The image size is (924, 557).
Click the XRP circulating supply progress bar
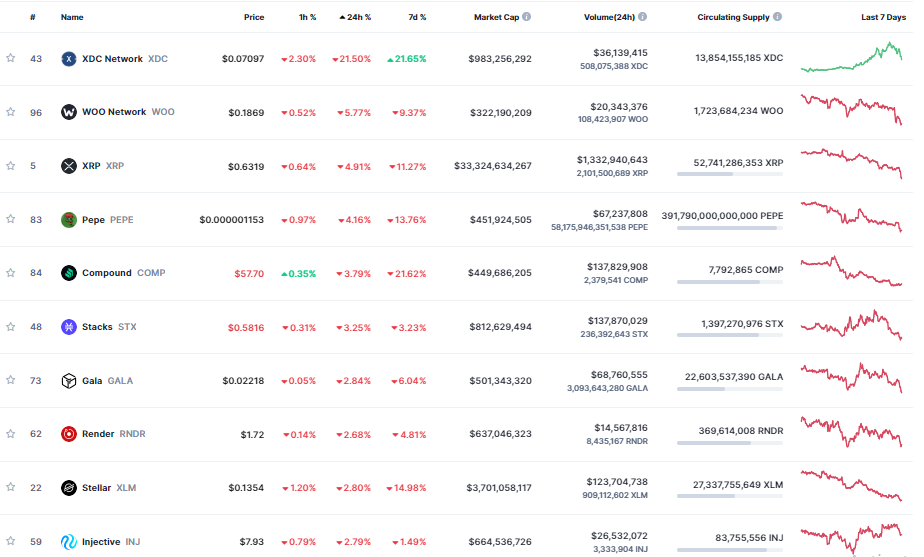[x=730, y=174]
